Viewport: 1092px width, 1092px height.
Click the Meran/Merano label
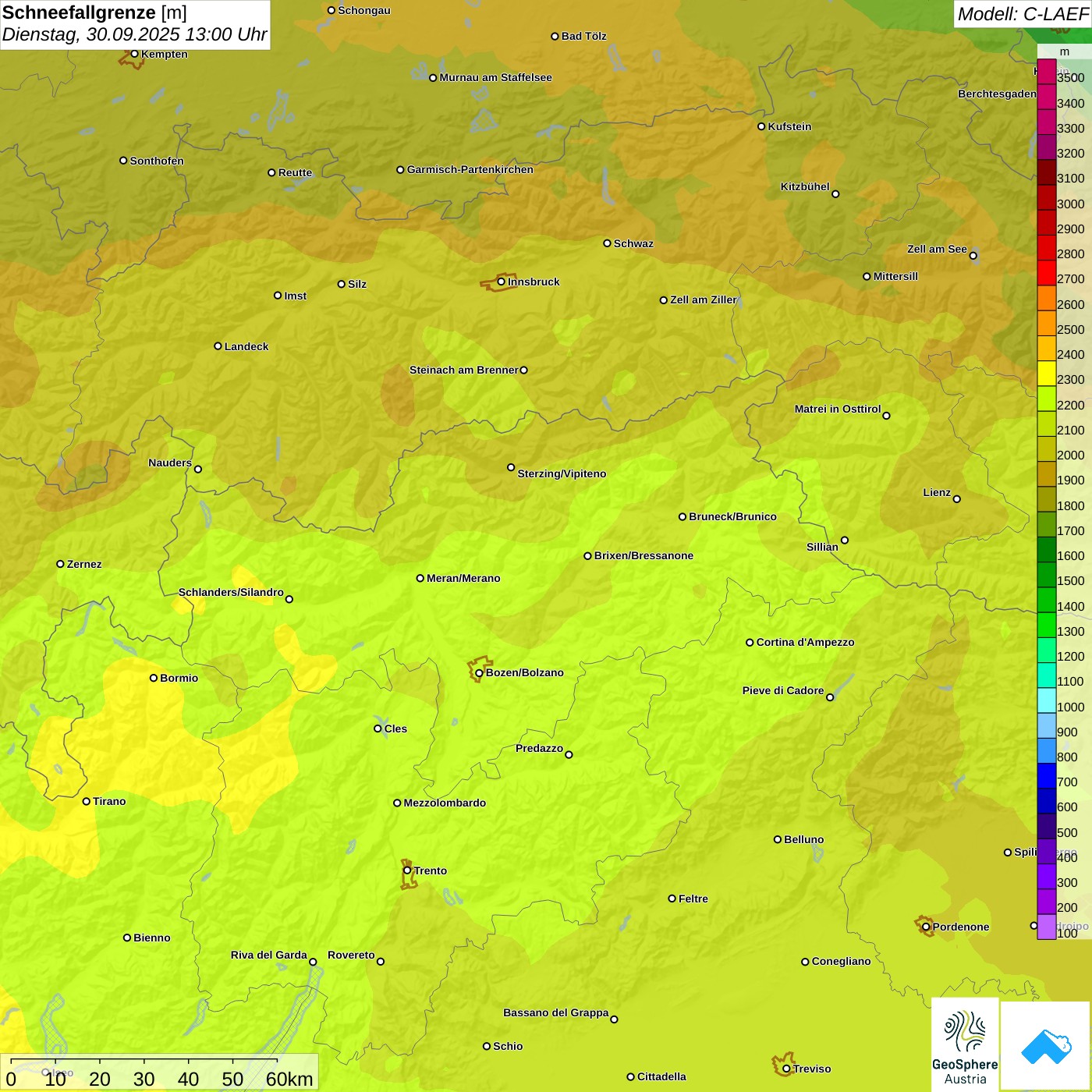[463, 578]
